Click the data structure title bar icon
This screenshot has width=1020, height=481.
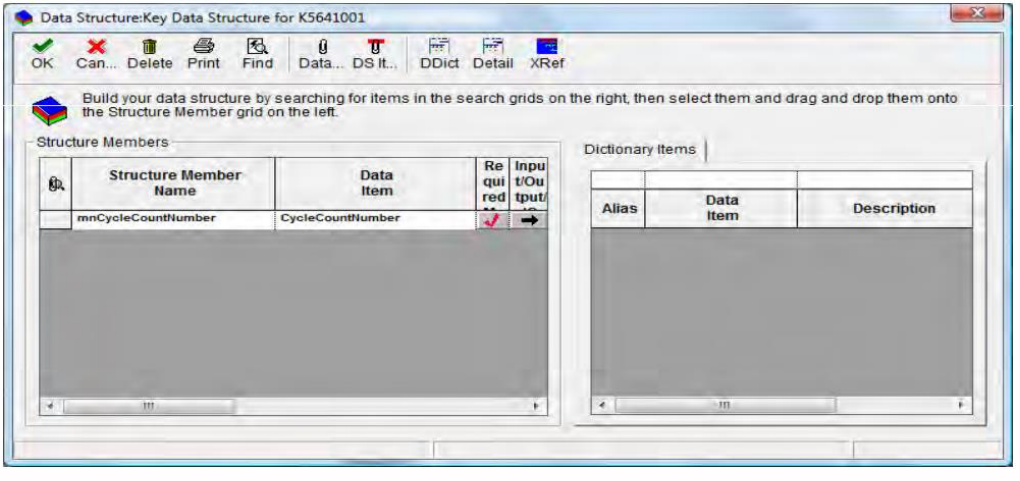coord(23,17)
